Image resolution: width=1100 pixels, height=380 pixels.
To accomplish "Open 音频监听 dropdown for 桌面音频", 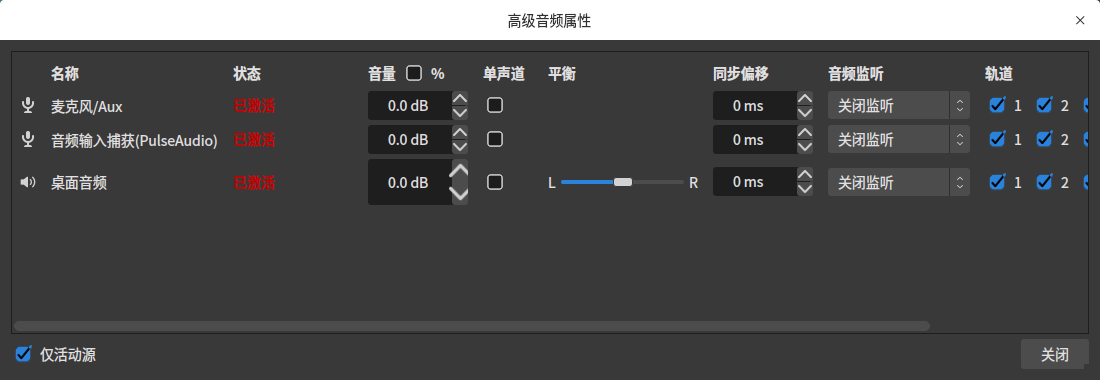I will (x=899, y=182).
